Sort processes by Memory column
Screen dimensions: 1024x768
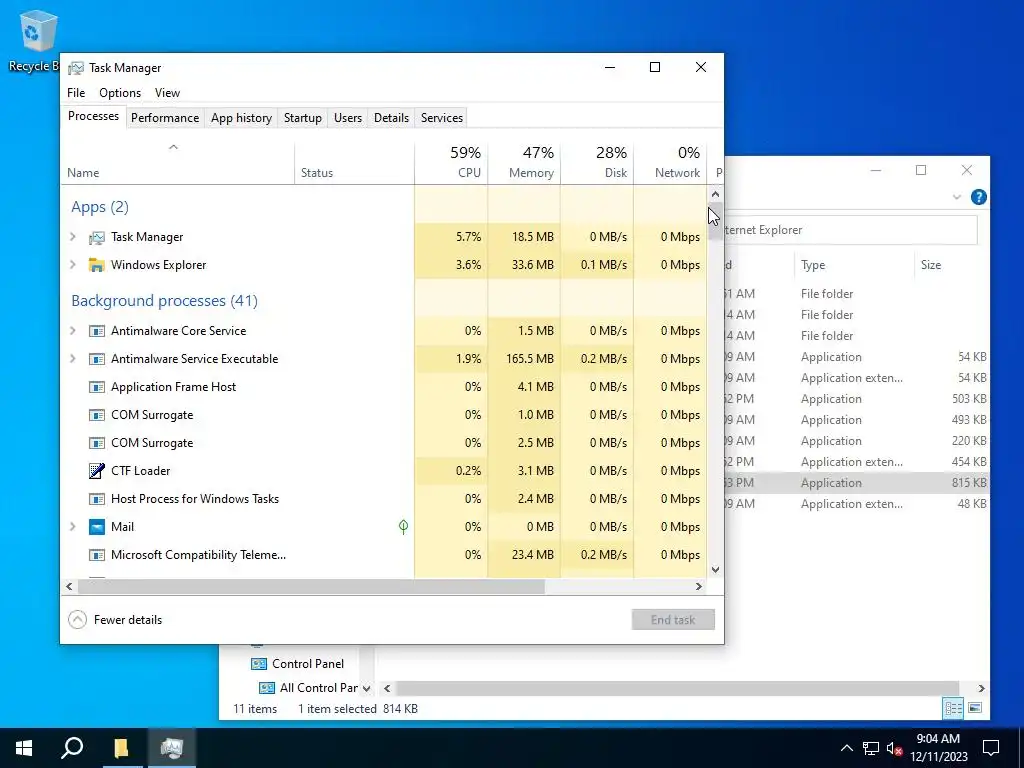click(524, 162)
